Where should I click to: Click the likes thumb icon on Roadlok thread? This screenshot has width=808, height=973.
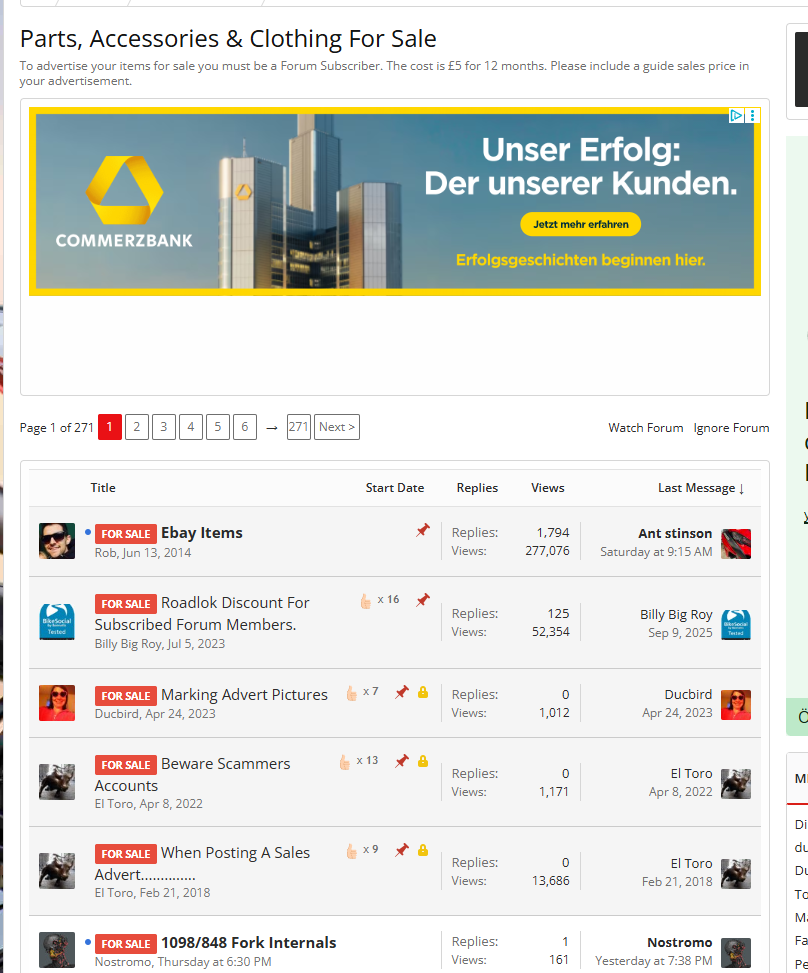point(366,601)
